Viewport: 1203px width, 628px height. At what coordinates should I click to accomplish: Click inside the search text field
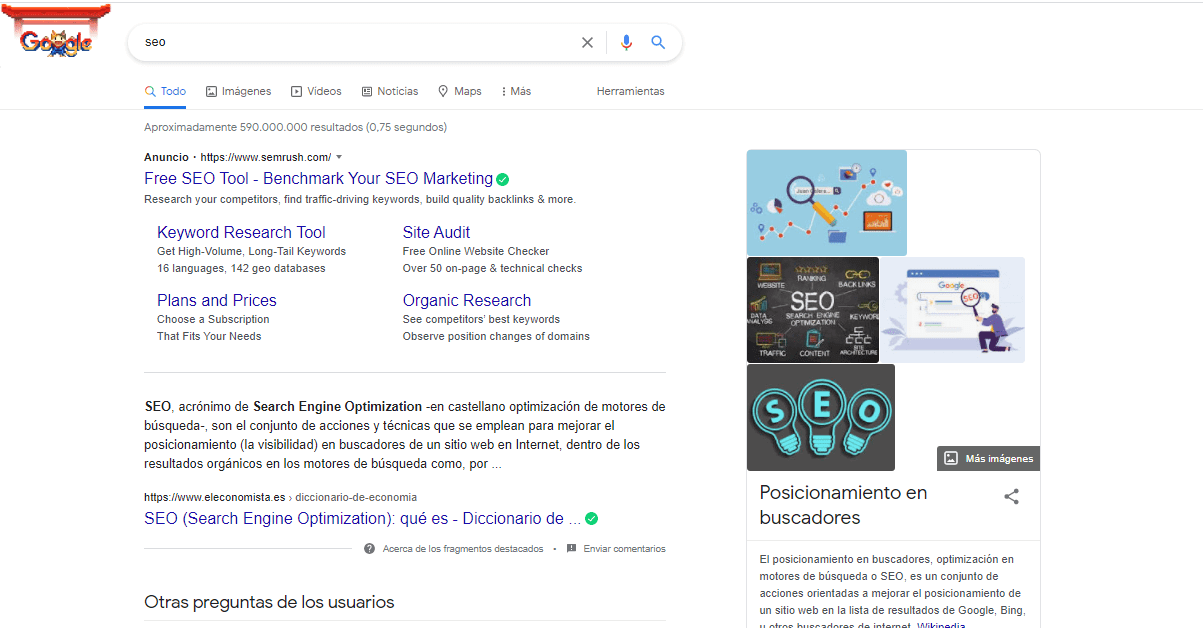point(350,42)
